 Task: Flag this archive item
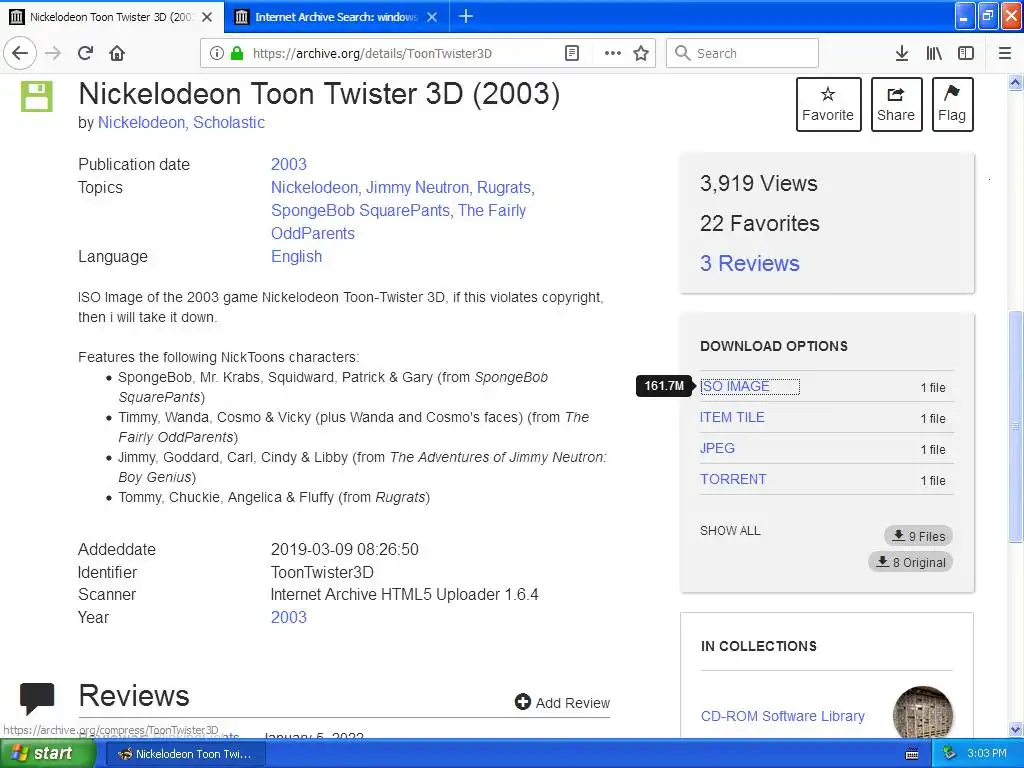(952, 104)
